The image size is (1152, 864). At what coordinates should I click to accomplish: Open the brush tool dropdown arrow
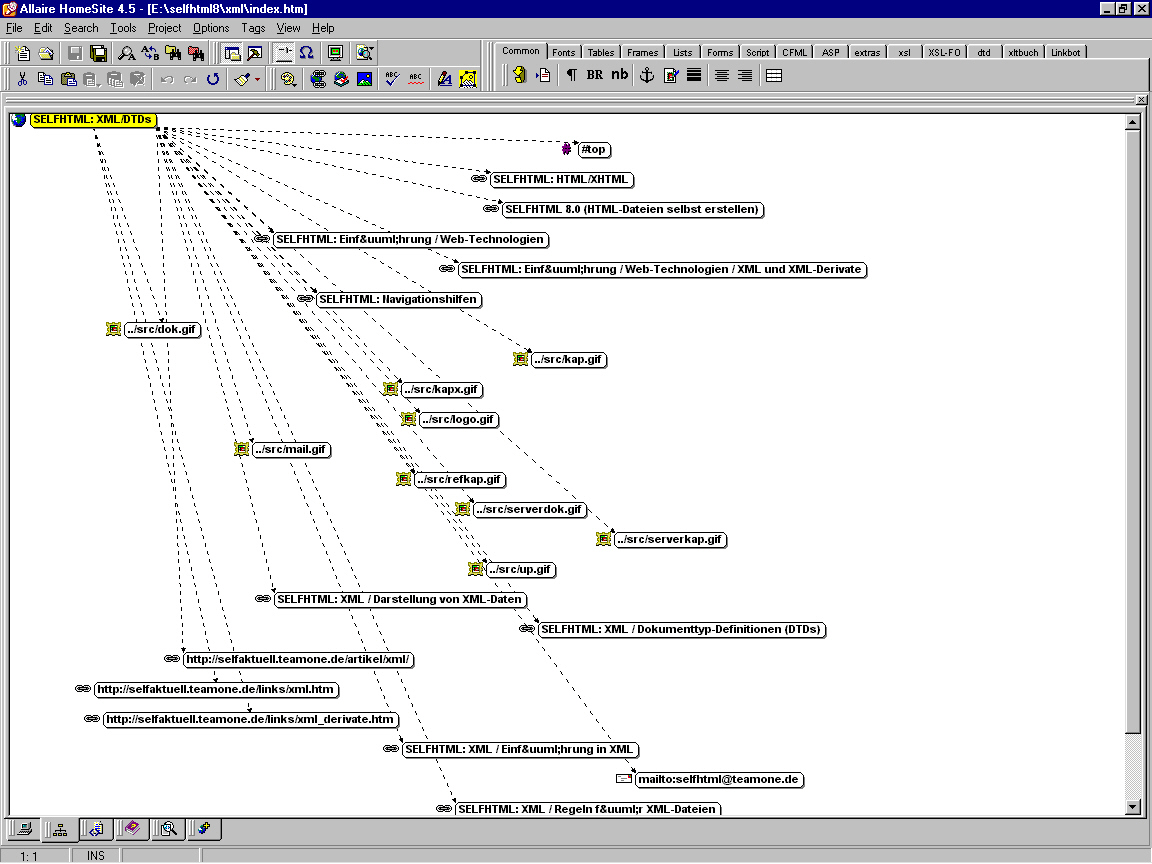point(257,79)
